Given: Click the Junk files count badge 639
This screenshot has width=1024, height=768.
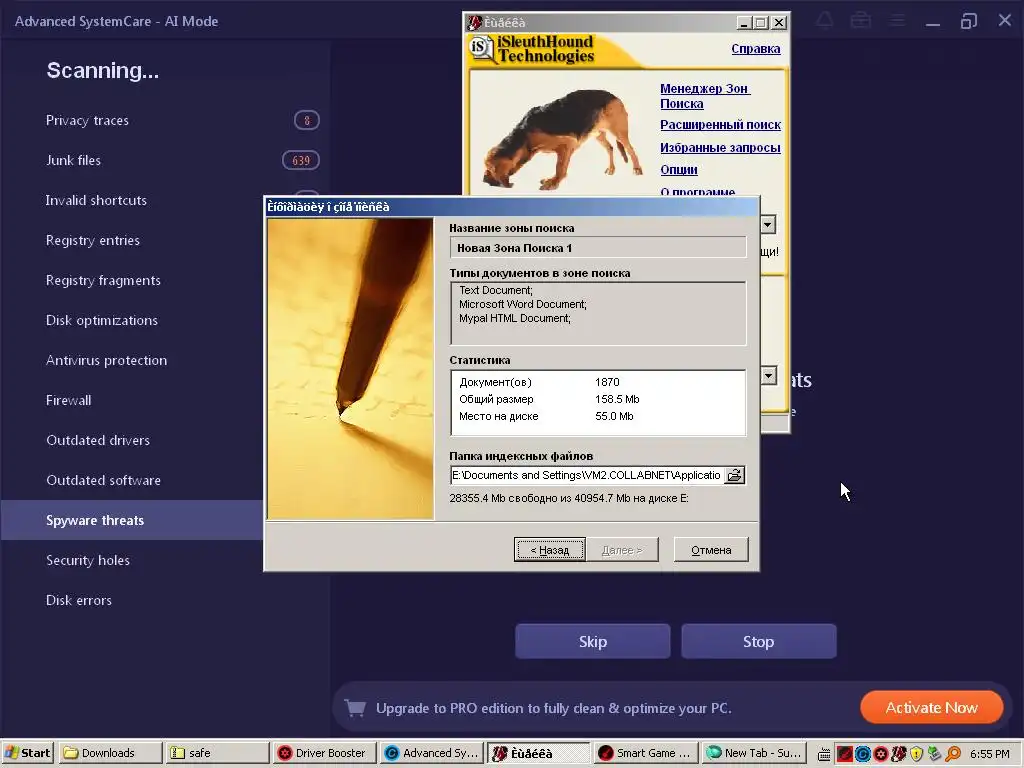Looking at the screenshot, I should tap(300, 160).
